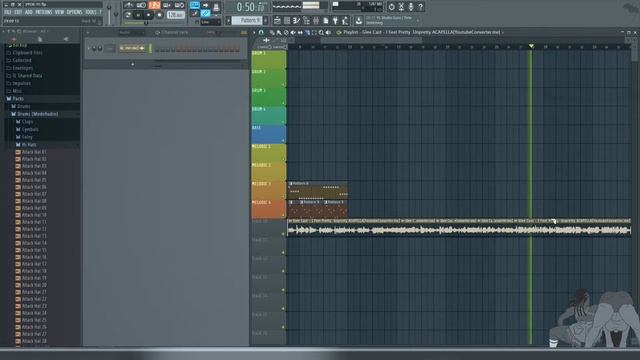Toggle wait for input before recording
Screen dimensions: 640x360
point(141,5)
